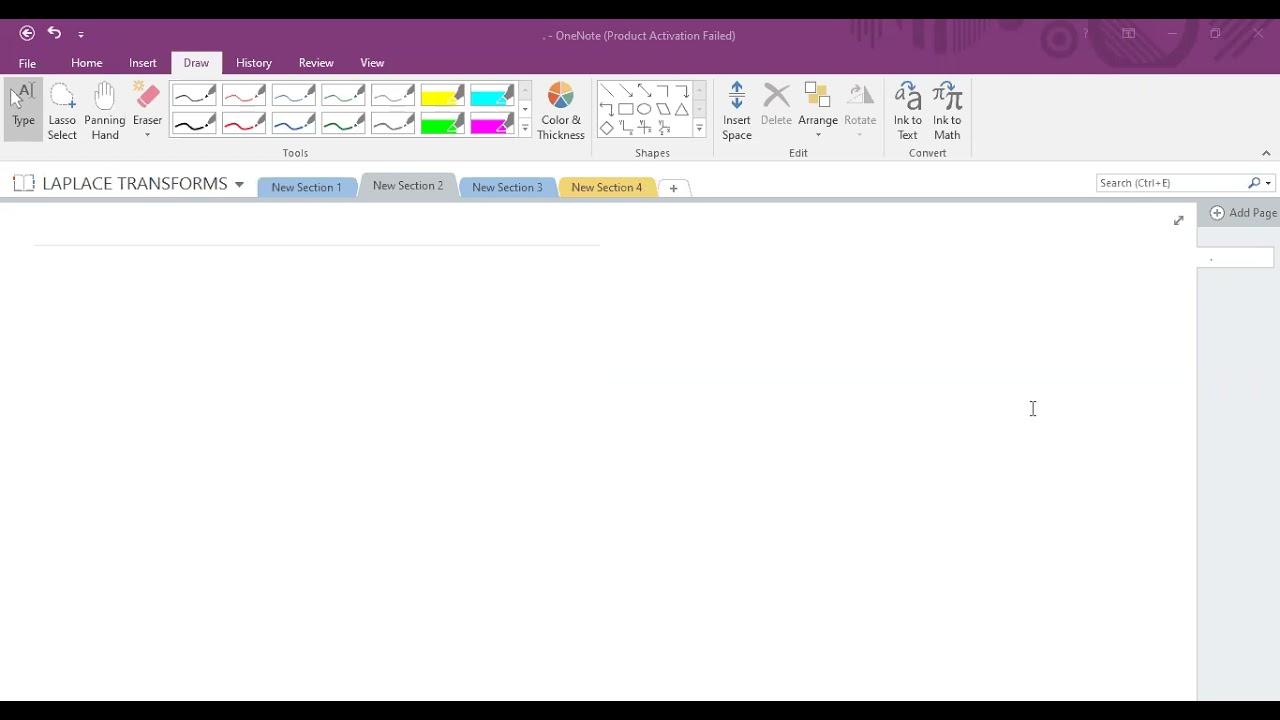Select the thick green pen, bottom row
Screen dimensions: 1280x720
(x=343, y=124)
